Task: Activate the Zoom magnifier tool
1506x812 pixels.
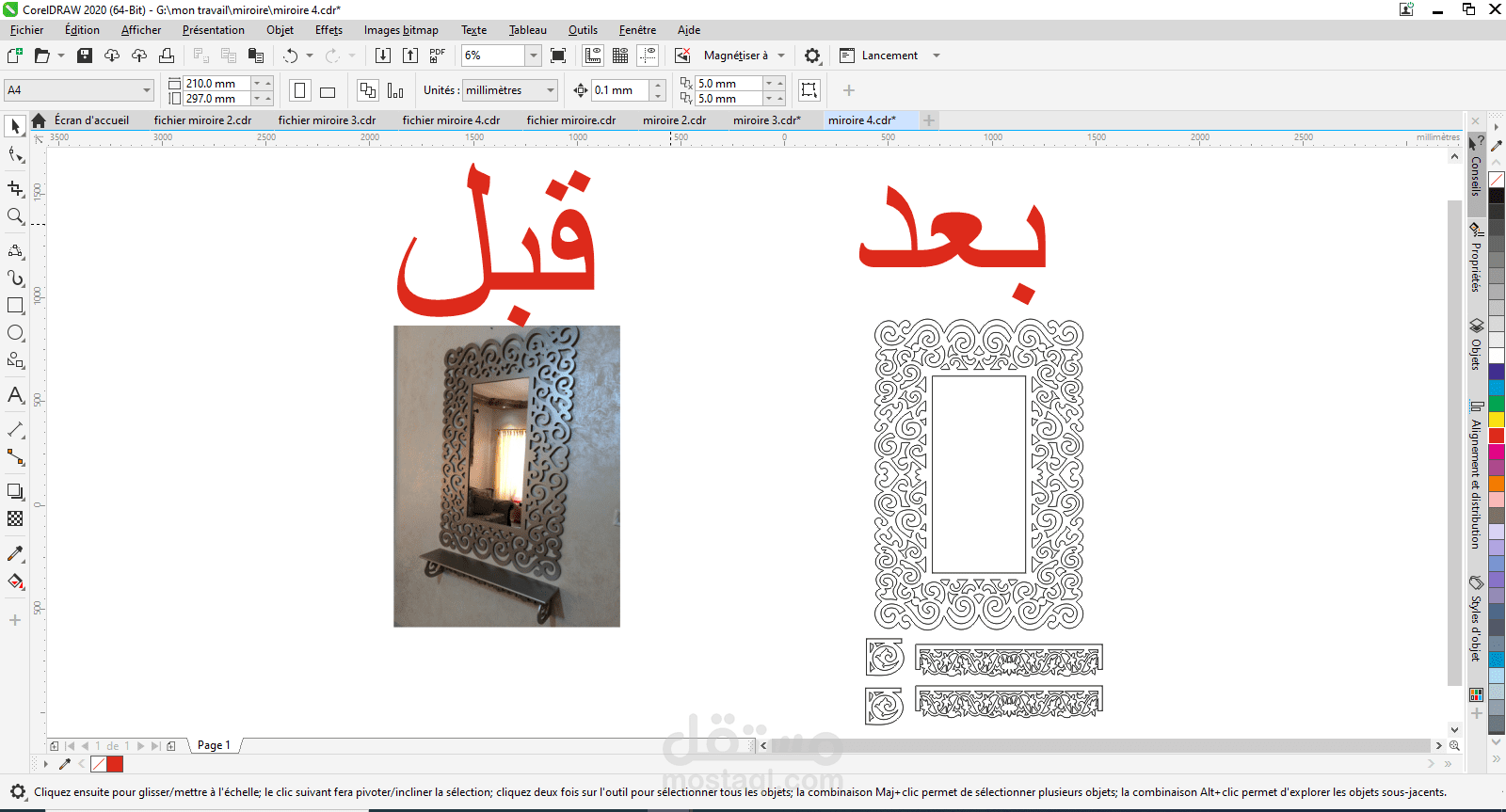Action: pos(15,216)
